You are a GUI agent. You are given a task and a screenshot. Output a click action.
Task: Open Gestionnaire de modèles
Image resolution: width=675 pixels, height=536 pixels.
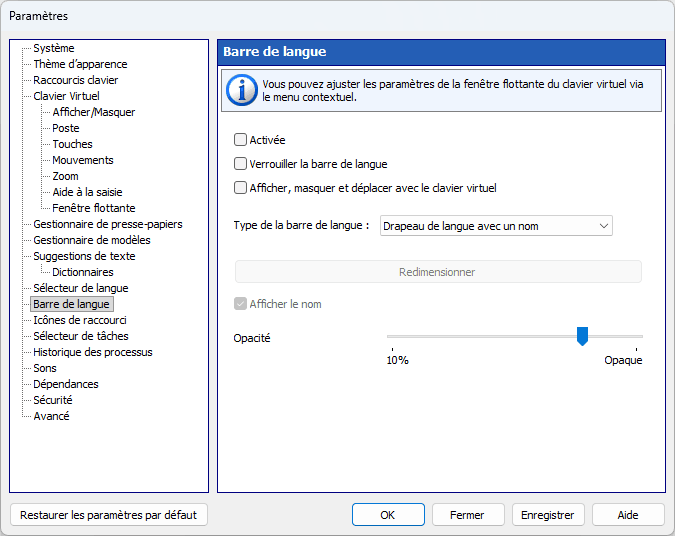click(92, 240)
